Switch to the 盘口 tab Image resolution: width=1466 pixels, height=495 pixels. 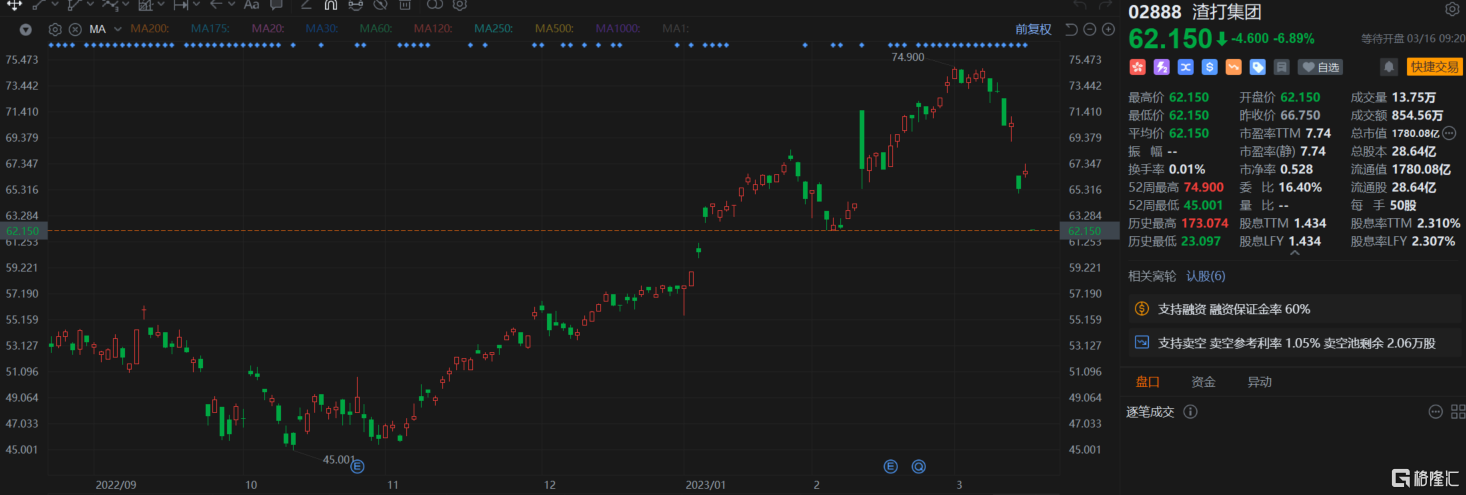[1147, 382]
